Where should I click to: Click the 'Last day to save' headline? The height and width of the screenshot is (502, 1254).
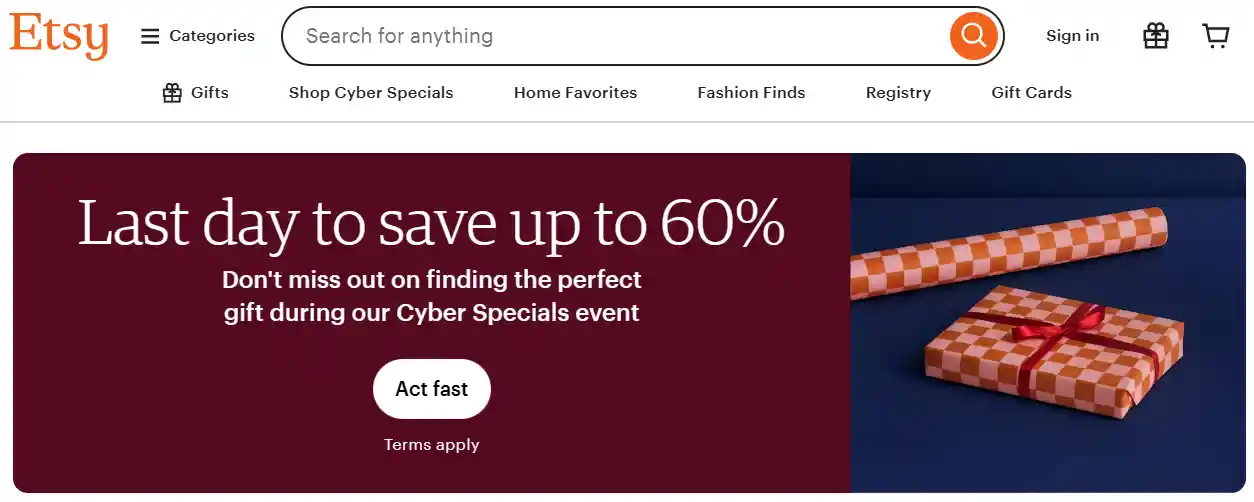[431, 223]
